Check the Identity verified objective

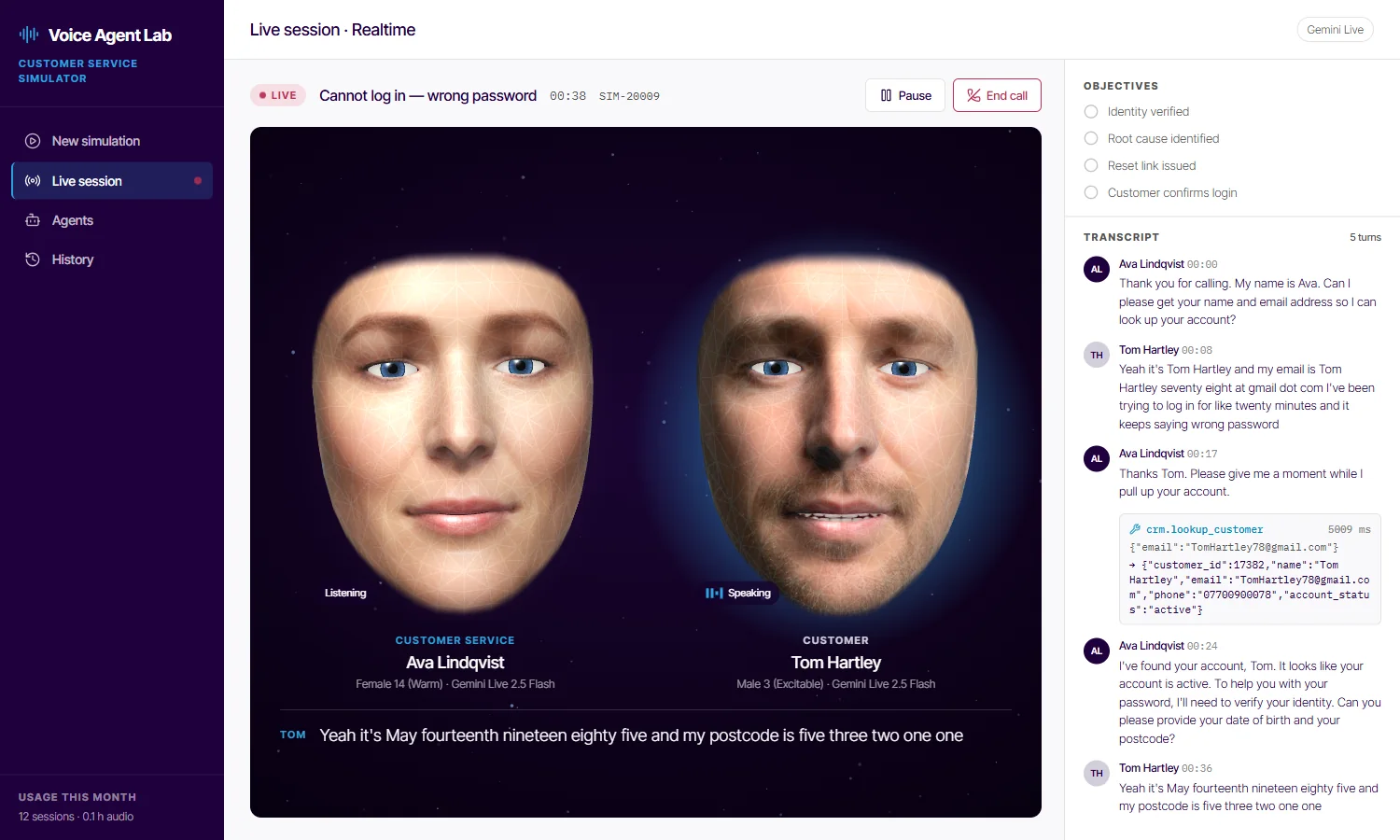[1091, 112]
